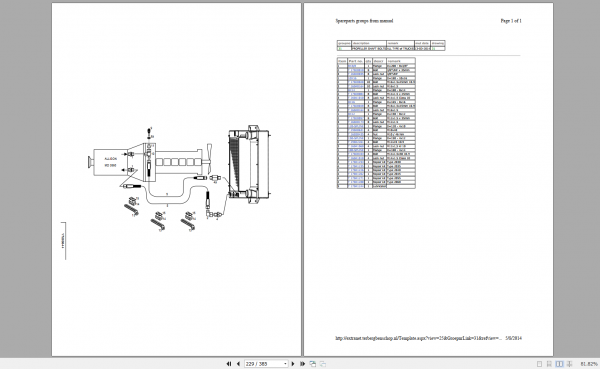Open the teberg URL link in page footer
Screen dimensions: 600x369
click(419, 338)
